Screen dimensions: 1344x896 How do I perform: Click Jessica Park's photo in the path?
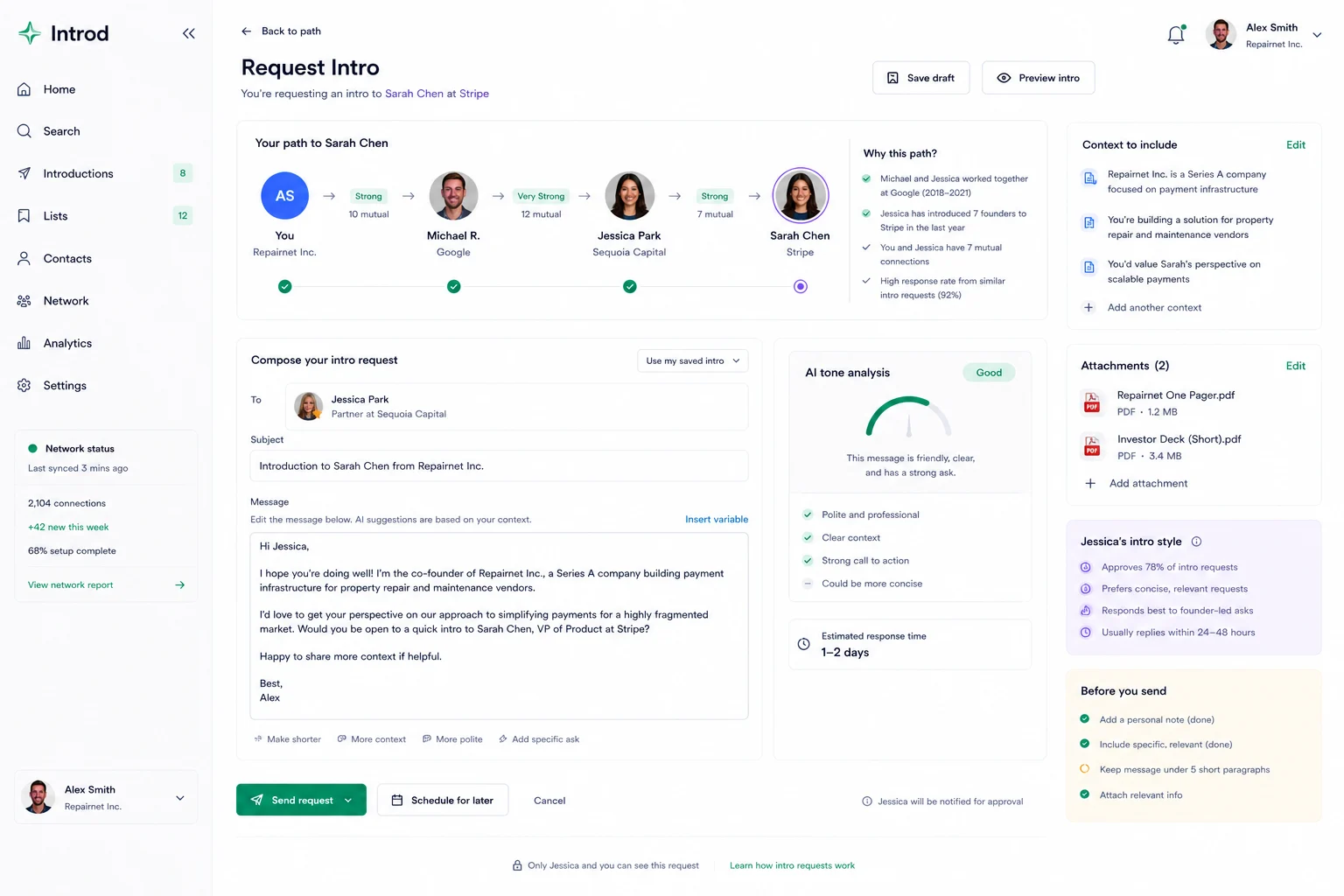tap(630, 195)
